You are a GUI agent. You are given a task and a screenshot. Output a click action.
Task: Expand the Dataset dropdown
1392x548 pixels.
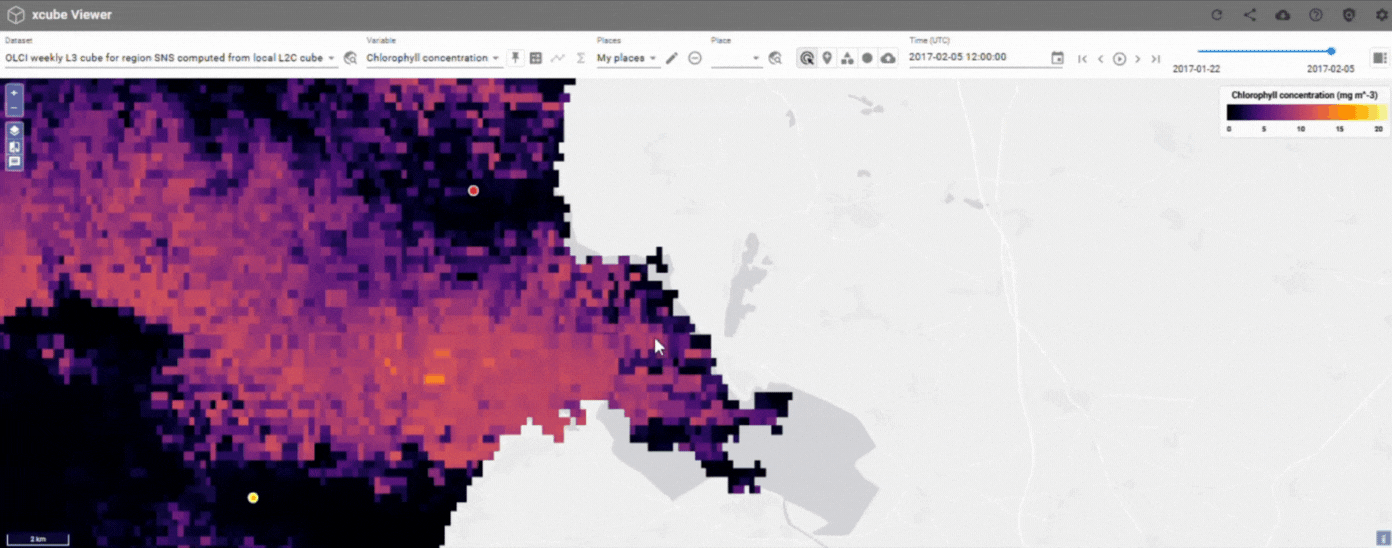[332, 59]
